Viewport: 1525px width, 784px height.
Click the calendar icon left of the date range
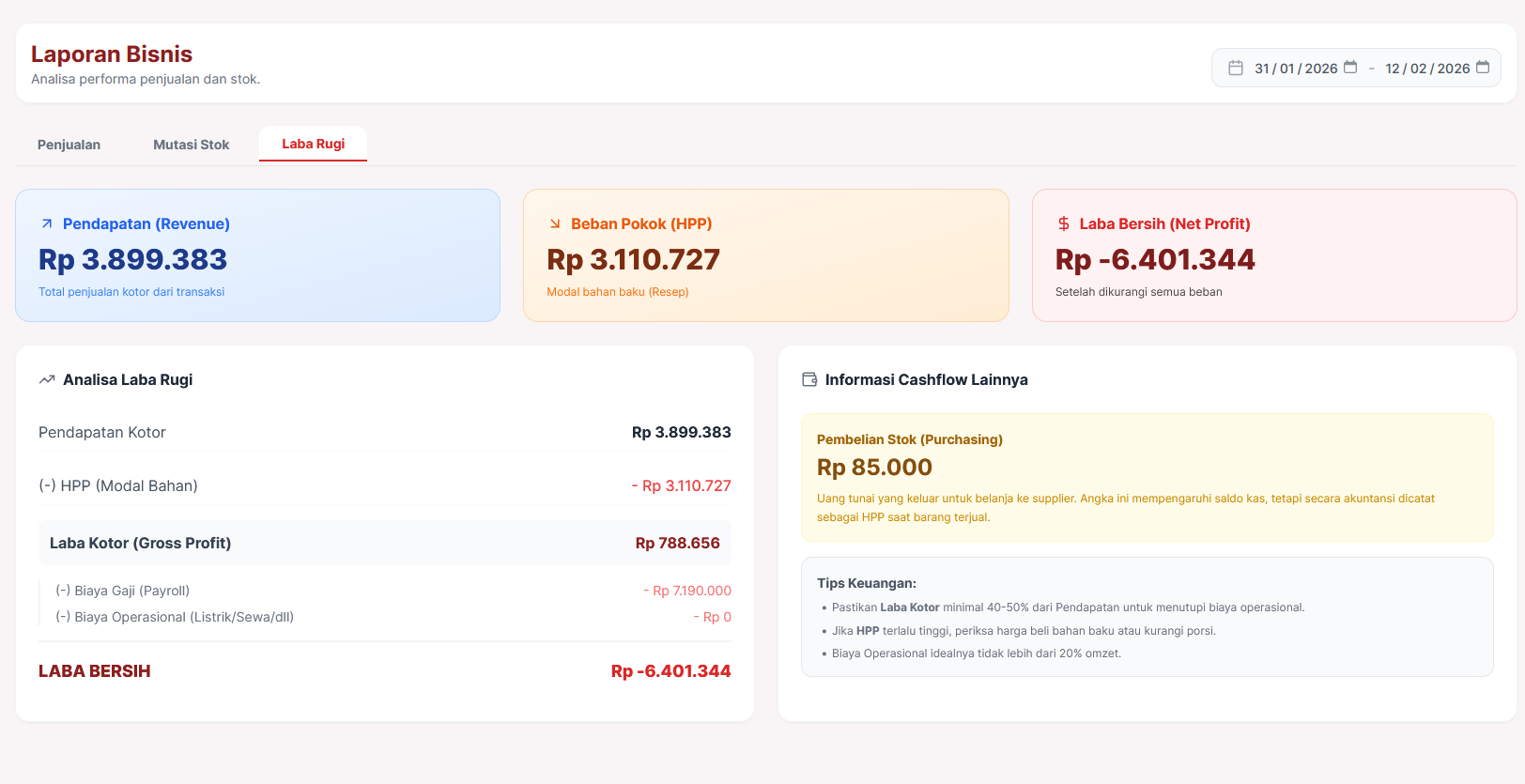[x=1236, y=68]
